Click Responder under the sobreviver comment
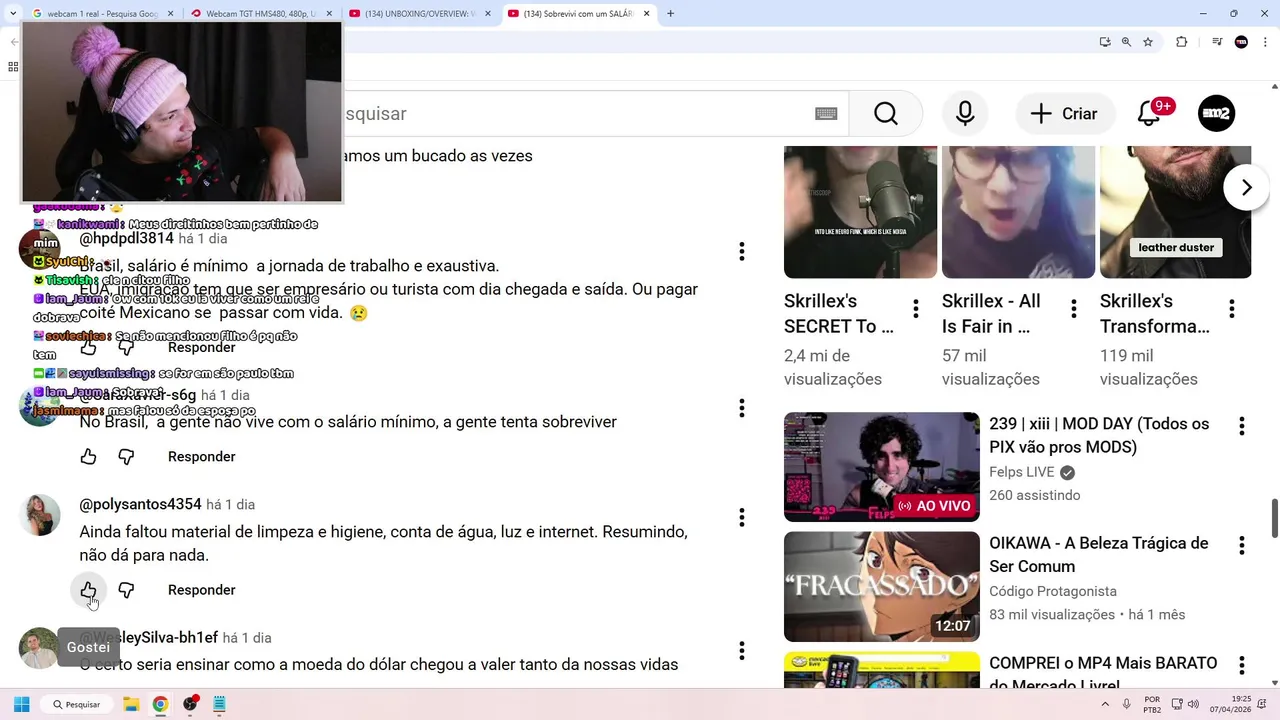The height and width of the screenshot is (720, 1280). pyautogui.click(x=201, y=457)
